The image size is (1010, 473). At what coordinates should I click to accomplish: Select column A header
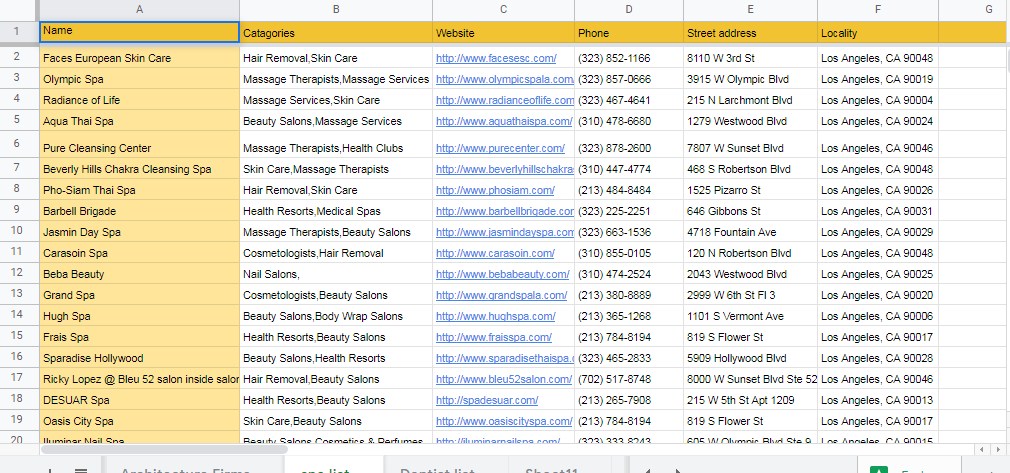point(139,10)
